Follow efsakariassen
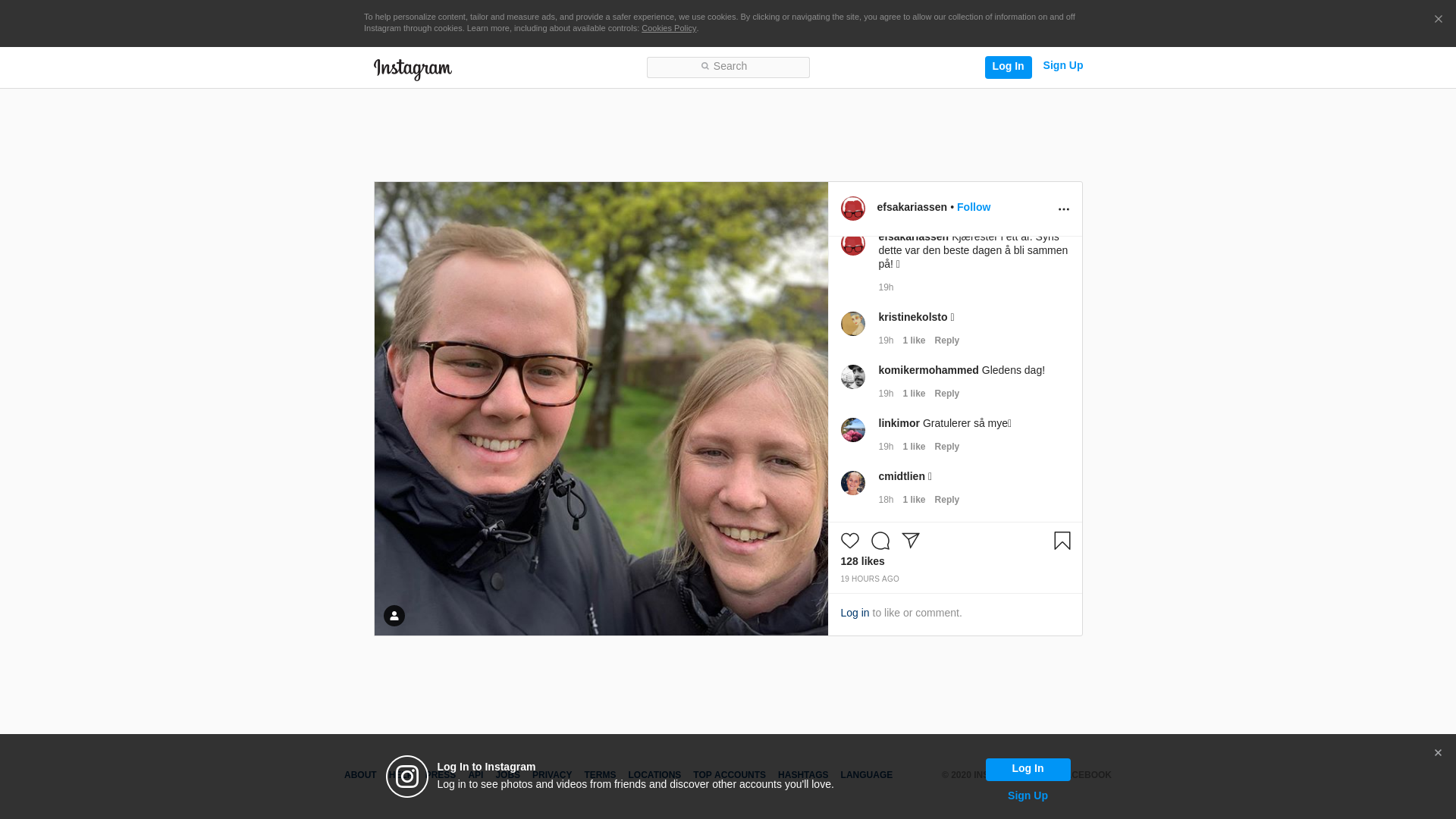Screen dimensions: 1456x819 click(x=974, y=208)
